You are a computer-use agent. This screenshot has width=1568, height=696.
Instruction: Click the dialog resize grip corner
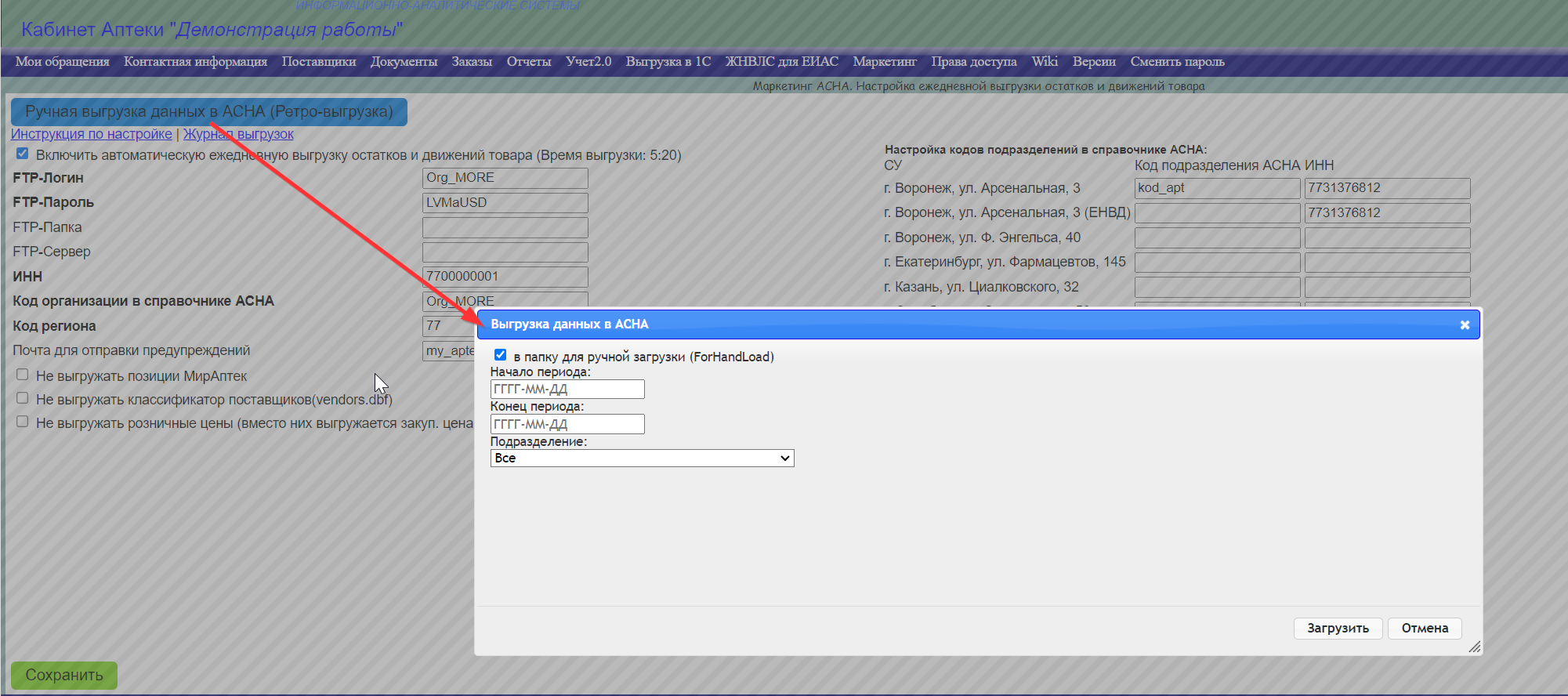pyautogui.click(x=1474, y=647)
